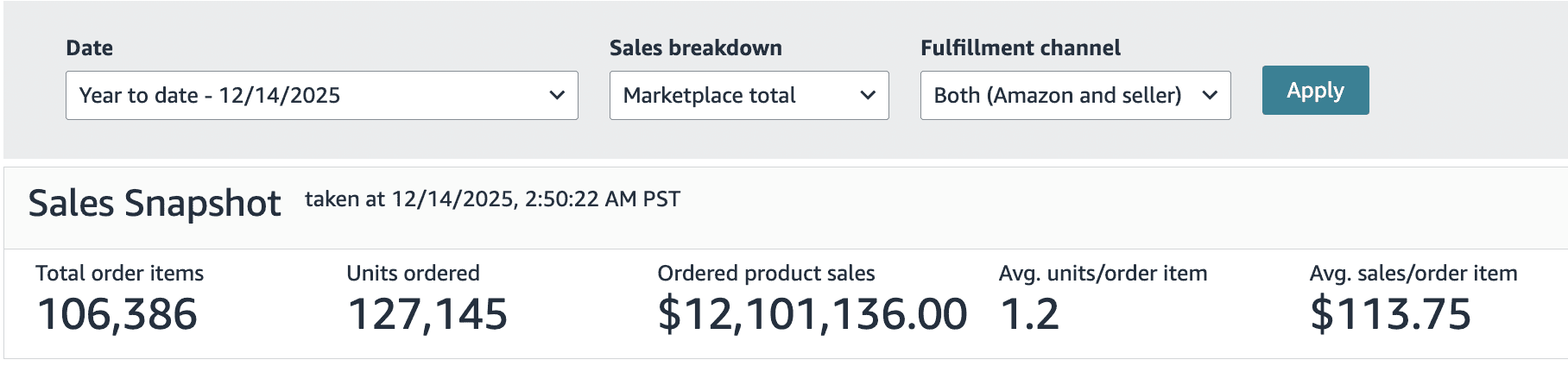Click the chevron in Fulfillment channel selector
The height and width of the screenshot is (366, 1568).
click(1210, 96)
